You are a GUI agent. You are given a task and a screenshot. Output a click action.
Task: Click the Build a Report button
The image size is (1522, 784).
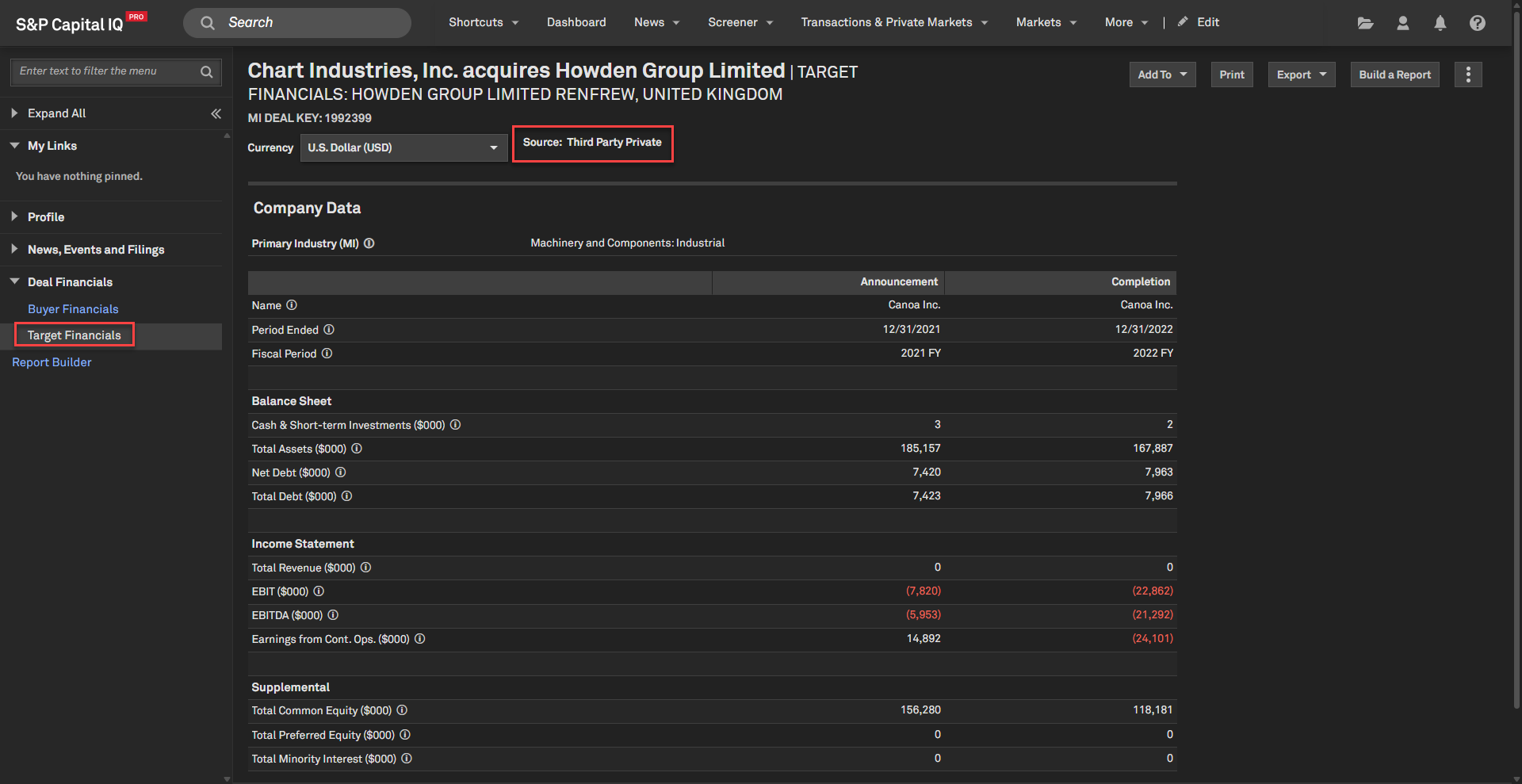click(1395, 75)
